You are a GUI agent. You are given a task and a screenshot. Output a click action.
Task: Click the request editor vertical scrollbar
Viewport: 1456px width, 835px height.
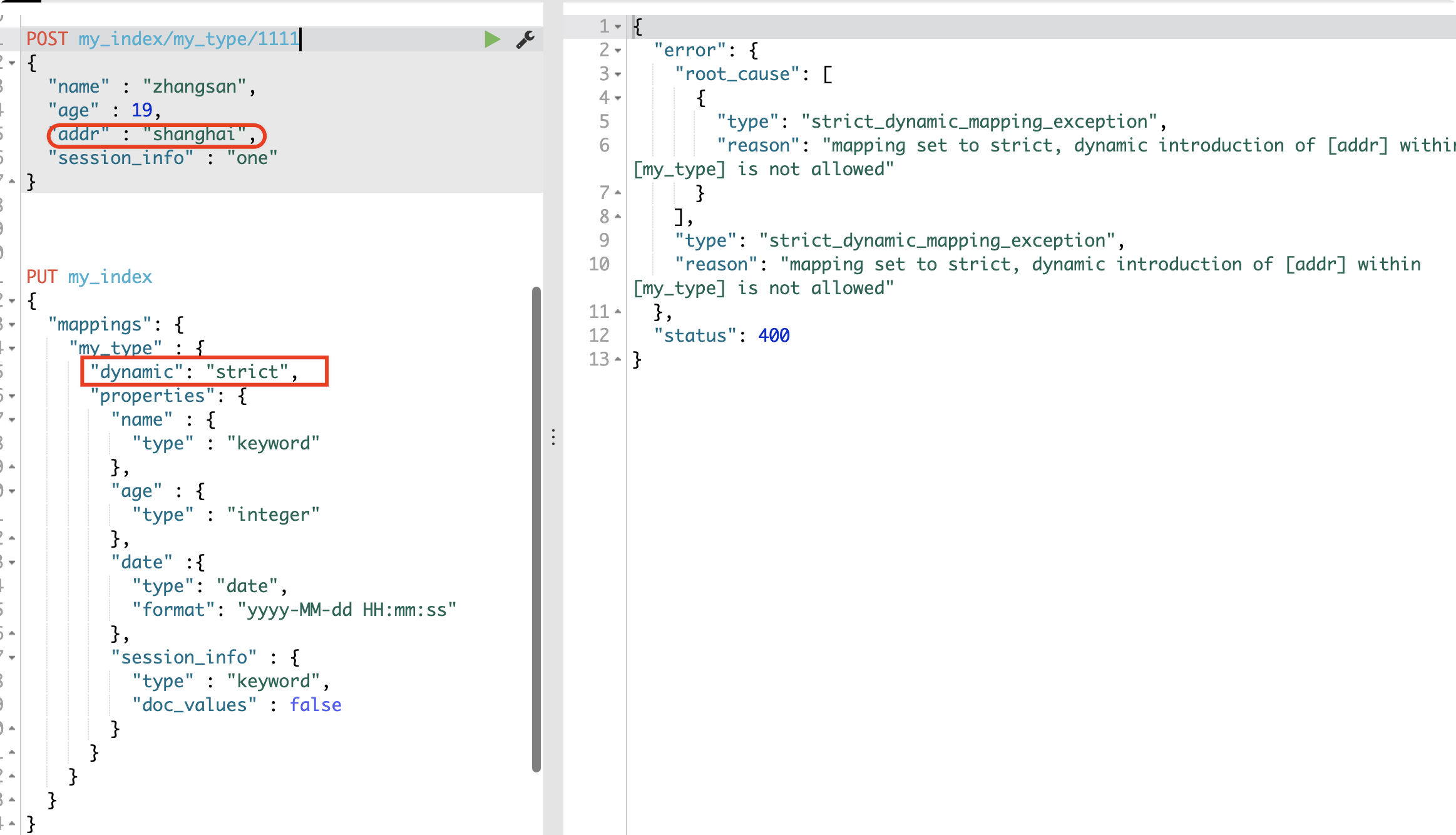[536, 529]
